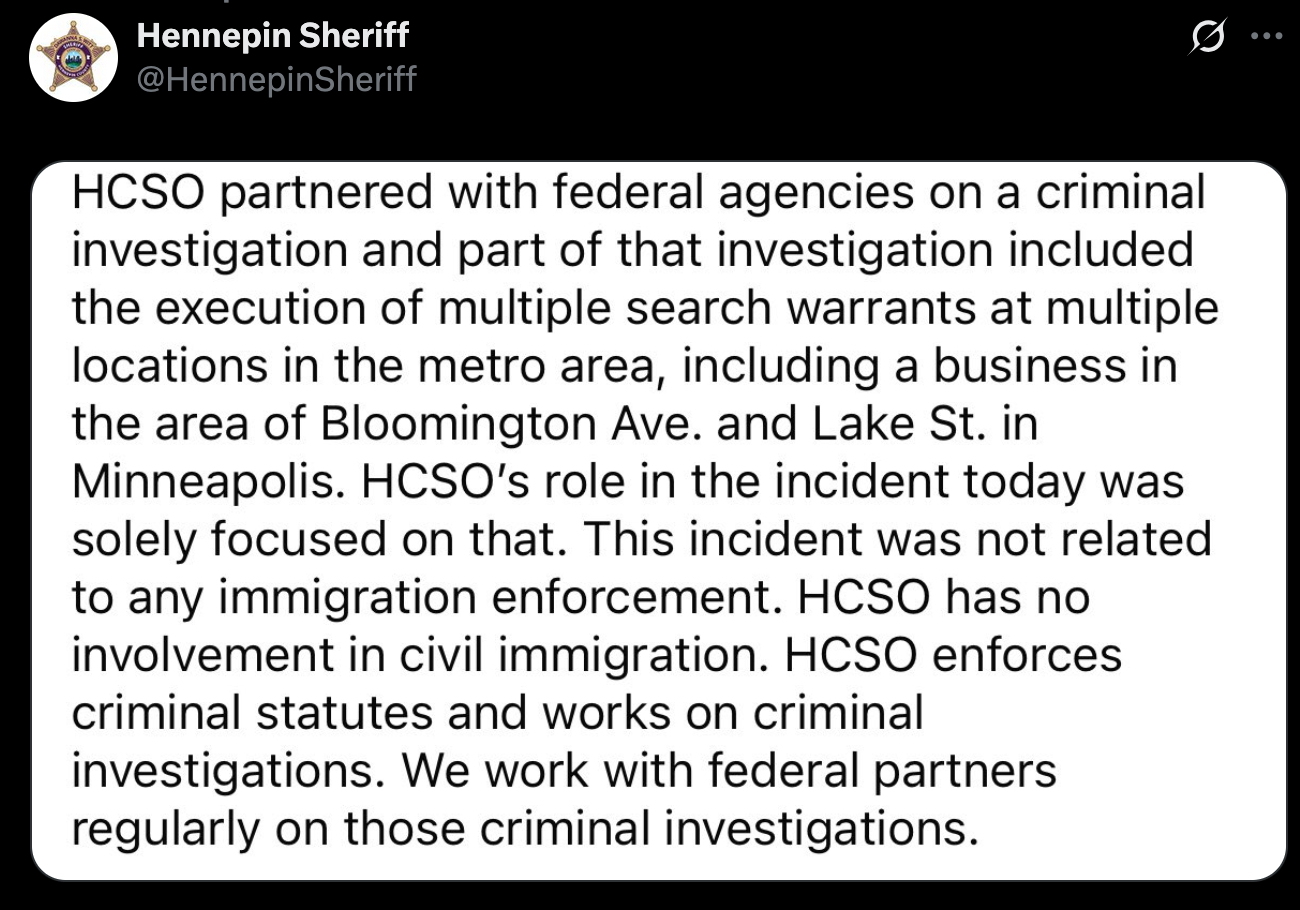
Task: Click the words "including a business in"
Action: pos(930,367)
